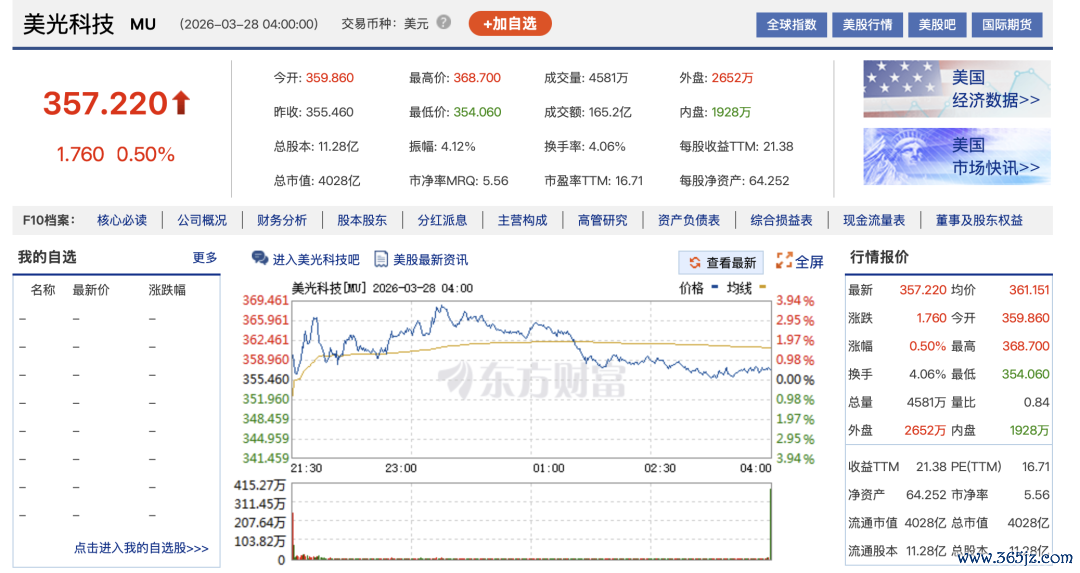The width and height of the screenshot is (1080, 573).
Task: Open 分红派息 section
Action: tap(442, 220)
